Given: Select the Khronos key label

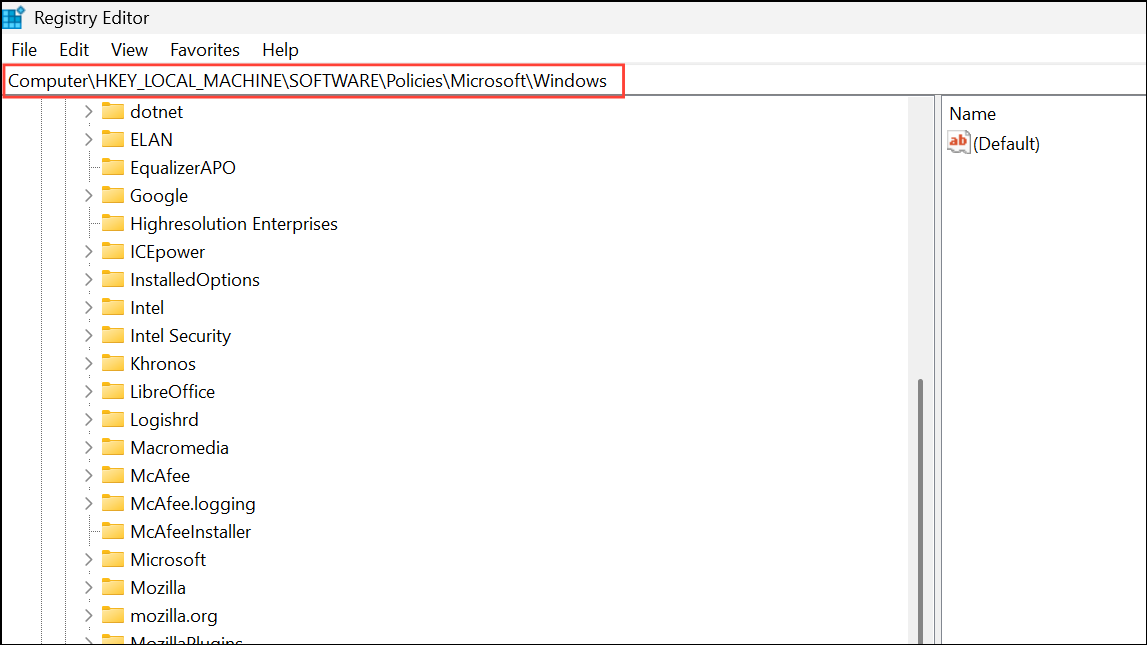Looking at the screenshot, I should pos(163,363).
